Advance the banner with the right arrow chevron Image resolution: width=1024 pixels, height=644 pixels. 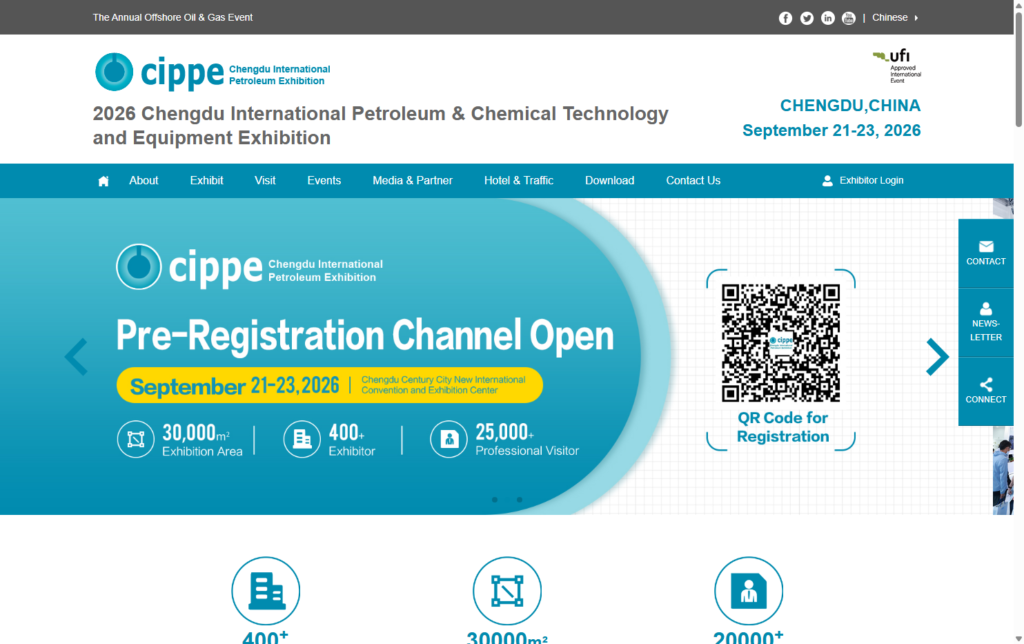pos(937,357)
